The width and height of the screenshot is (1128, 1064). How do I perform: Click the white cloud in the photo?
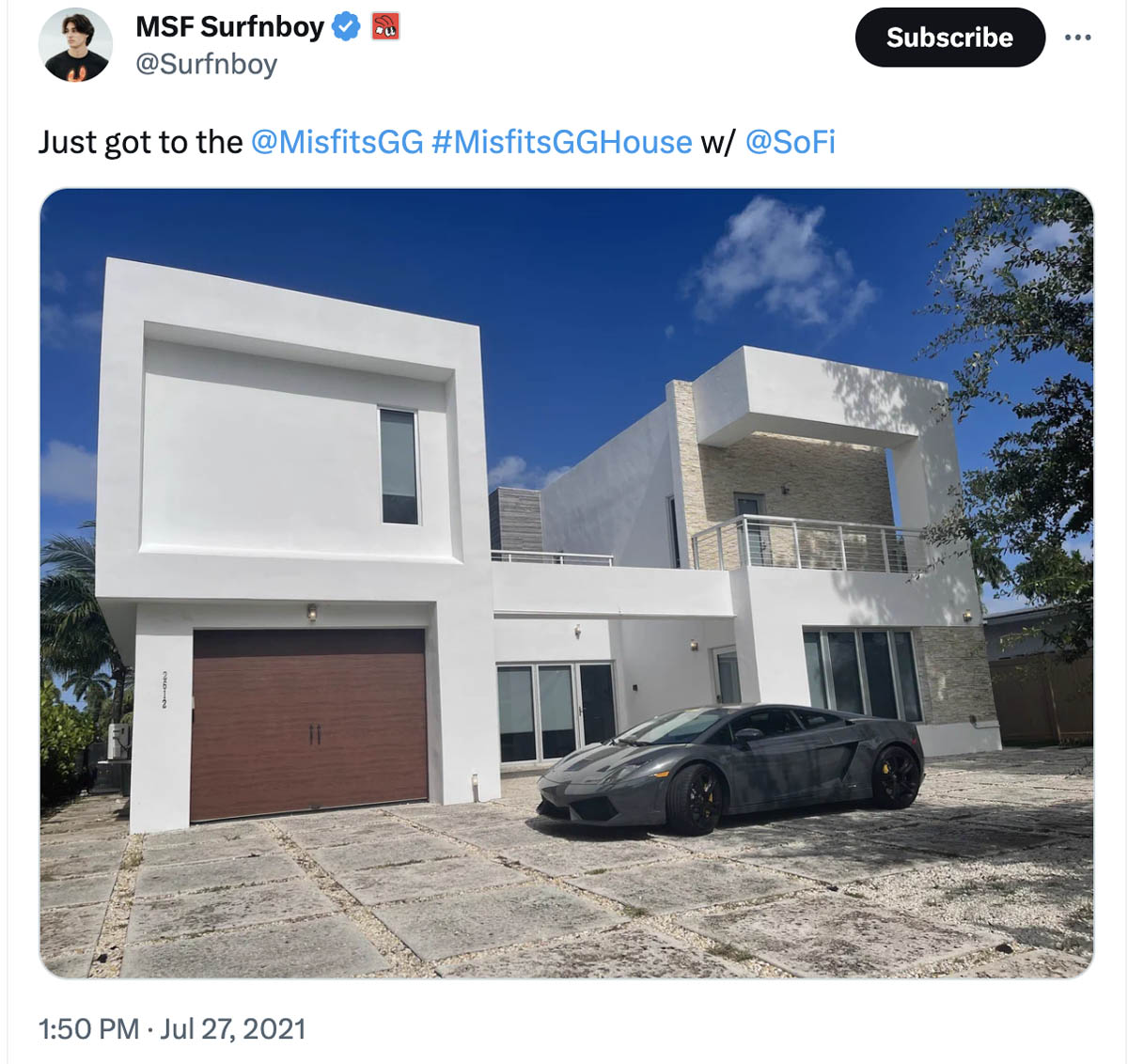(780, 264)
